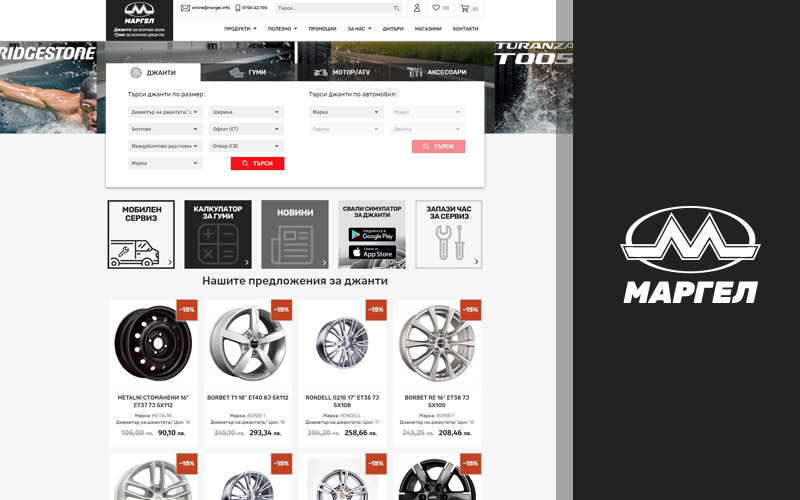This screenshot has width=800, height=500.
Task: Open the shopping cart icon
Action: click(464, 8)
